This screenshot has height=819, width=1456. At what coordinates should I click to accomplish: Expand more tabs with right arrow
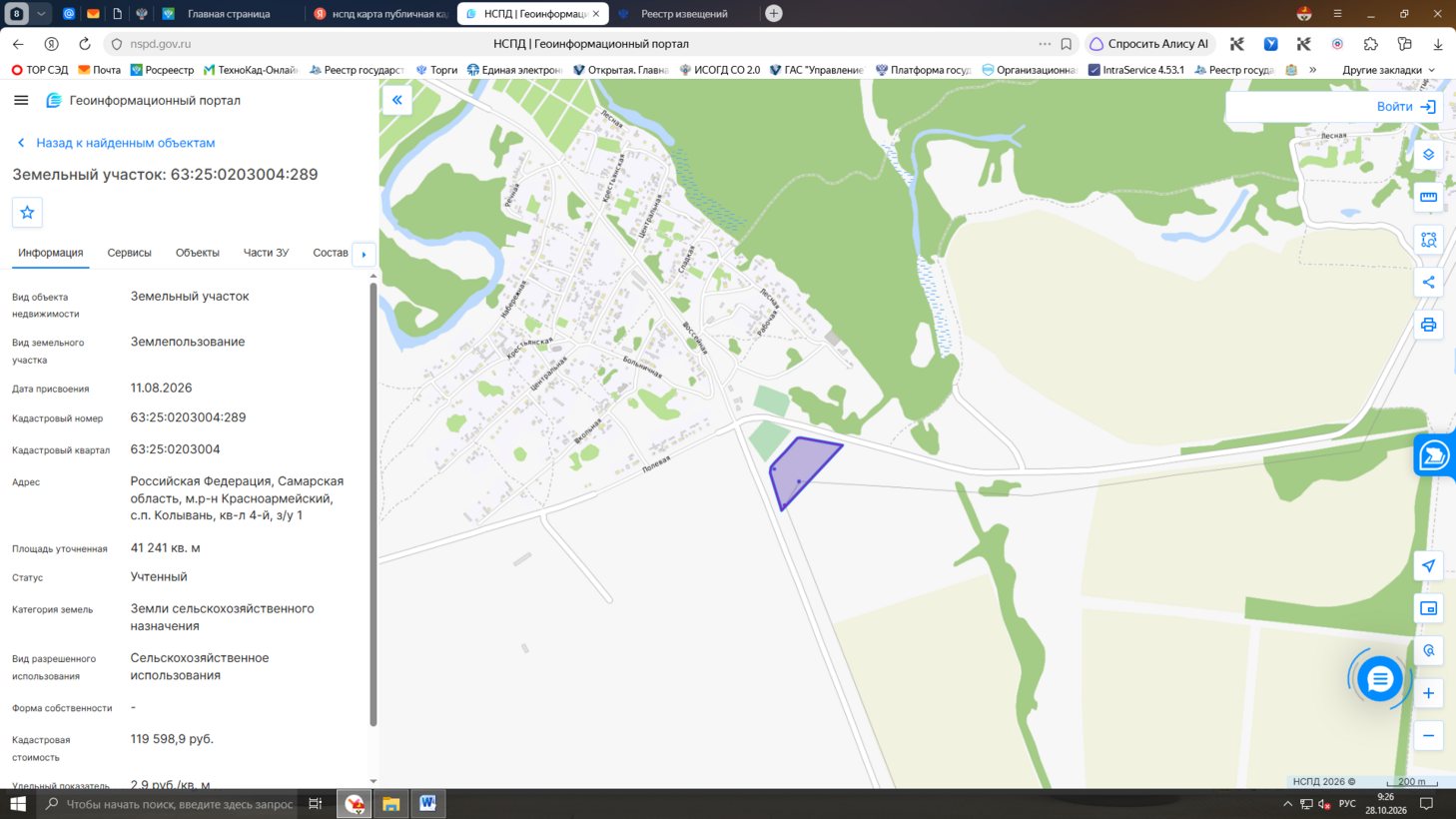pyautogui.click(x=364, y=254)
